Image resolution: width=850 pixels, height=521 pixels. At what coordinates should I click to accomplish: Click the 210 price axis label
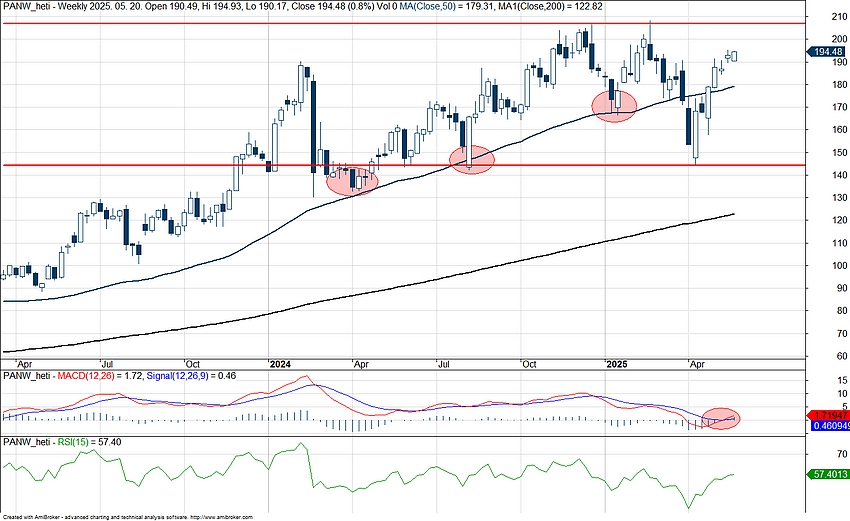click(x=839, y=16)
